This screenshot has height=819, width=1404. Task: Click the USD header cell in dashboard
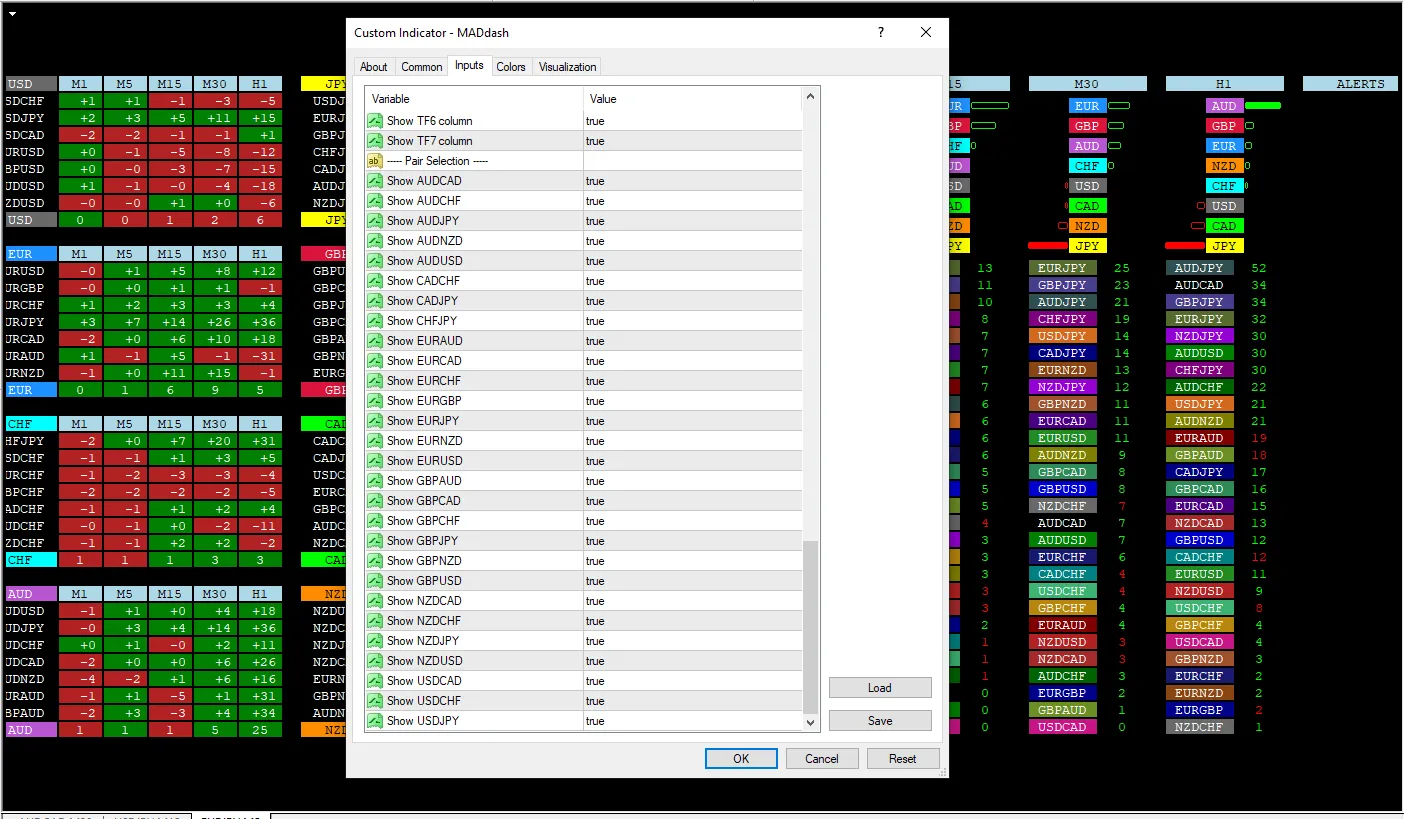31,84
